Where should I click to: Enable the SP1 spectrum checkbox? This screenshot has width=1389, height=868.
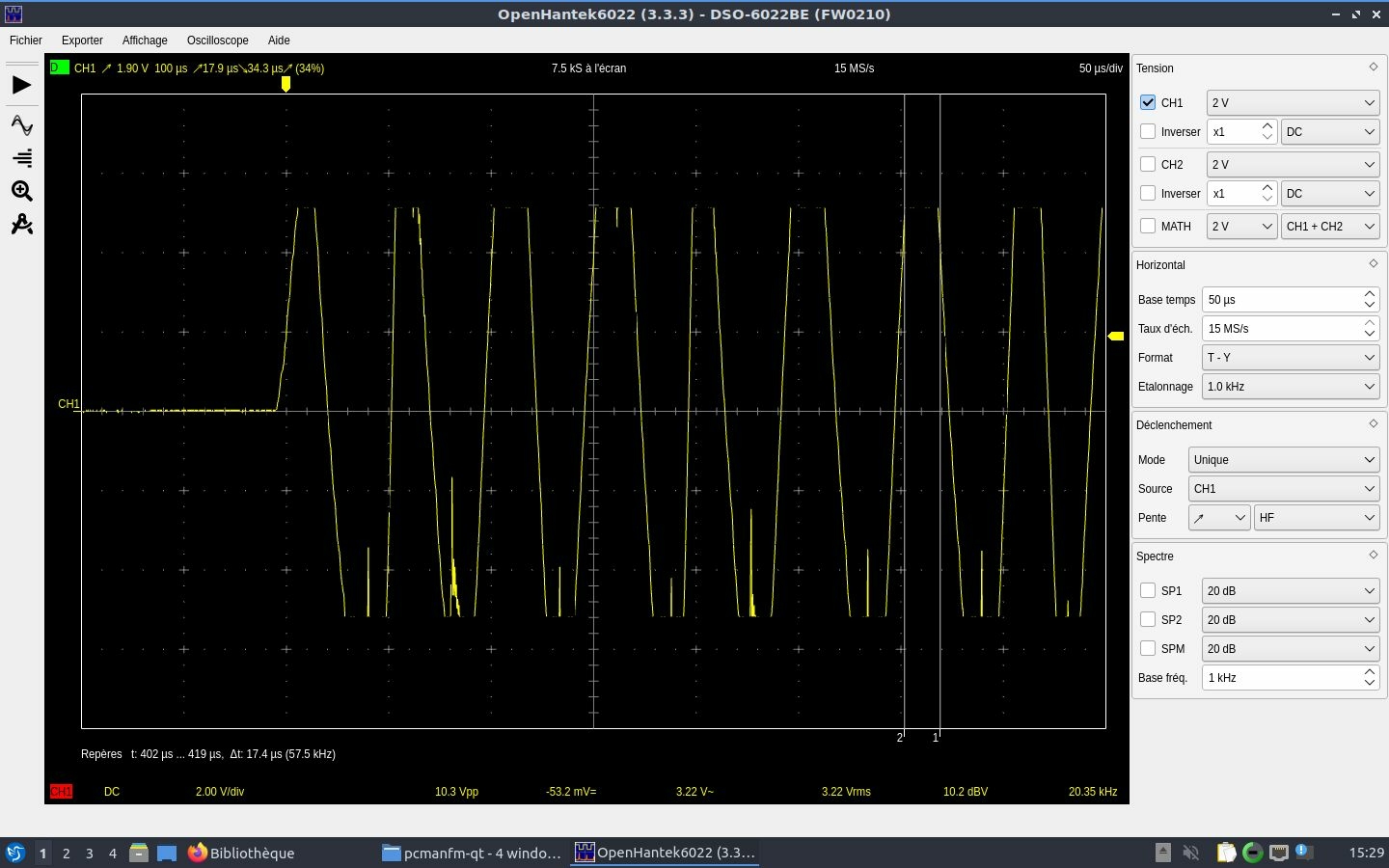tap(1148, 590)
